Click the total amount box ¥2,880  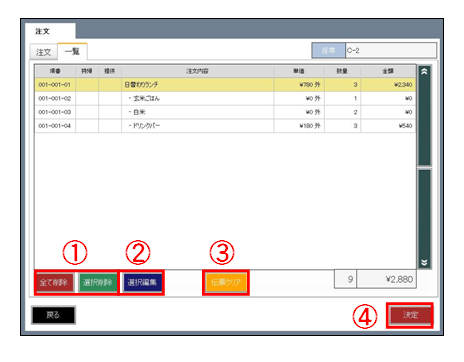point(386,279)
